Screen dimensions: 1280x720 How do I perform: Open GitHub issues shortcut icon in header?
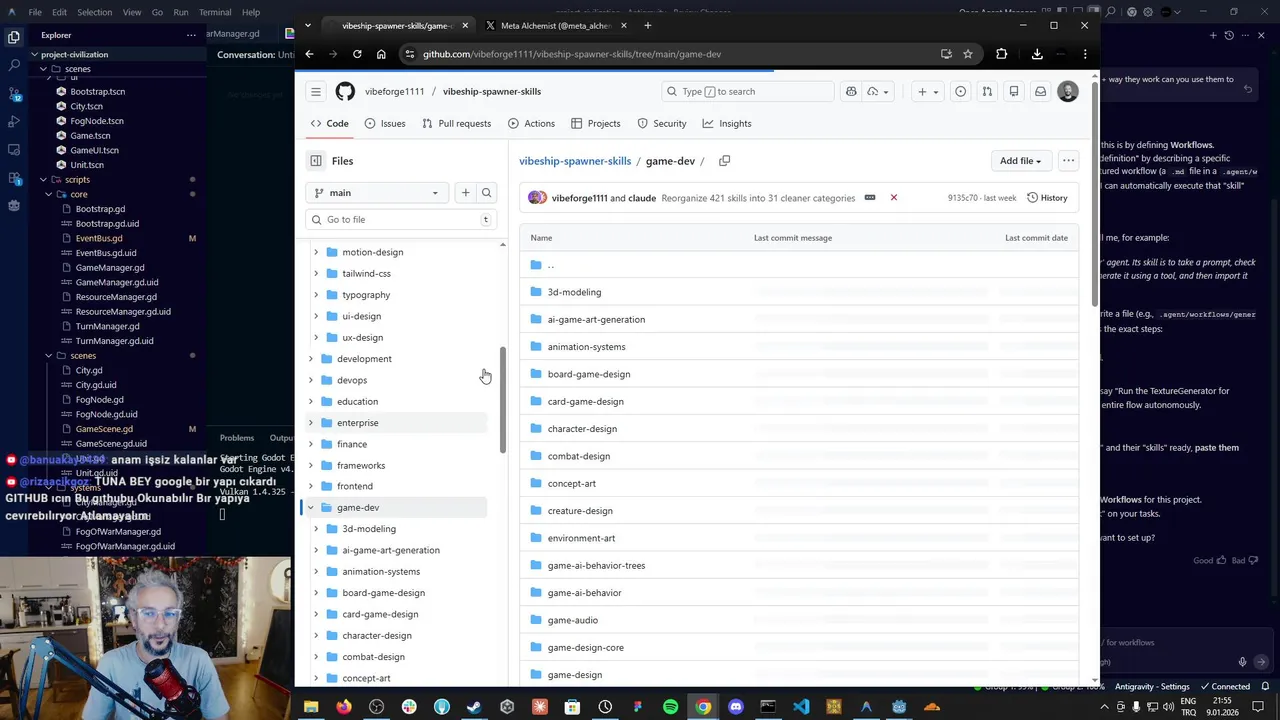(x=960, y=91)
